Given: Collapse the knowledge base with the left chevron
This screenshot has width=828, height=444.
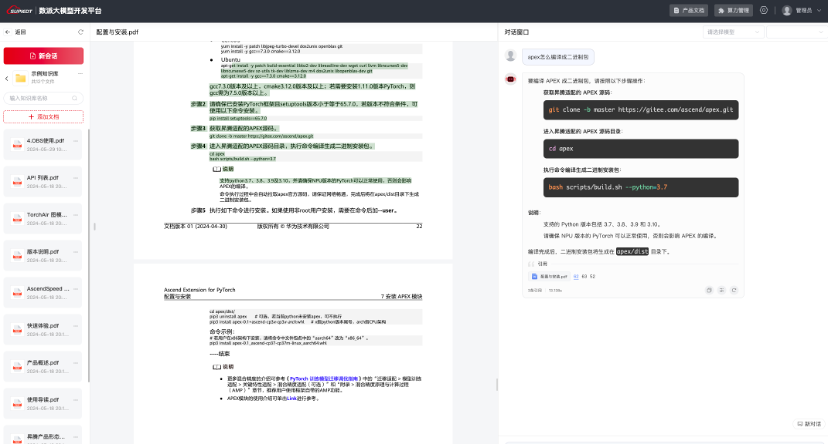Looking at the screenshot, I should click(x=7, y=78).
